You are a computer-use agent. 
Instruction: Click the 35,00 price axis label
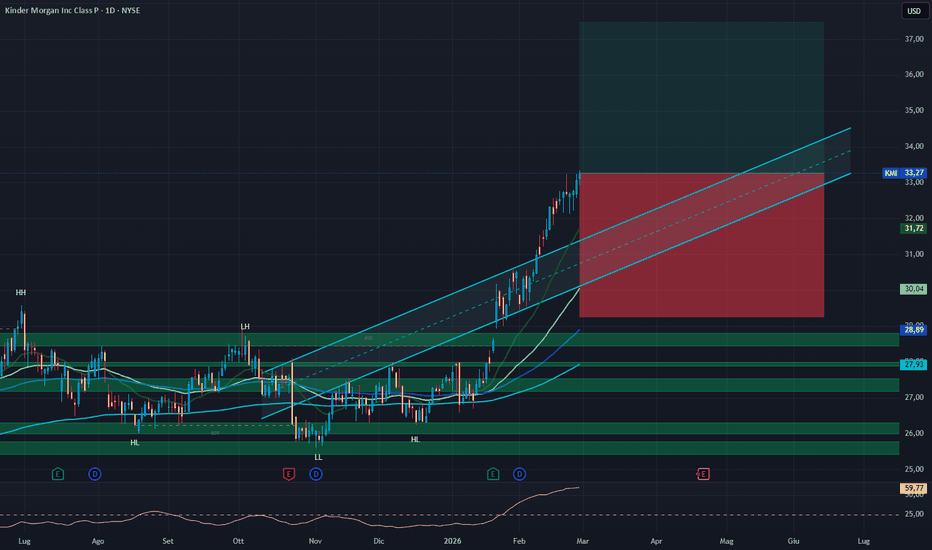[x=914, y=111]
